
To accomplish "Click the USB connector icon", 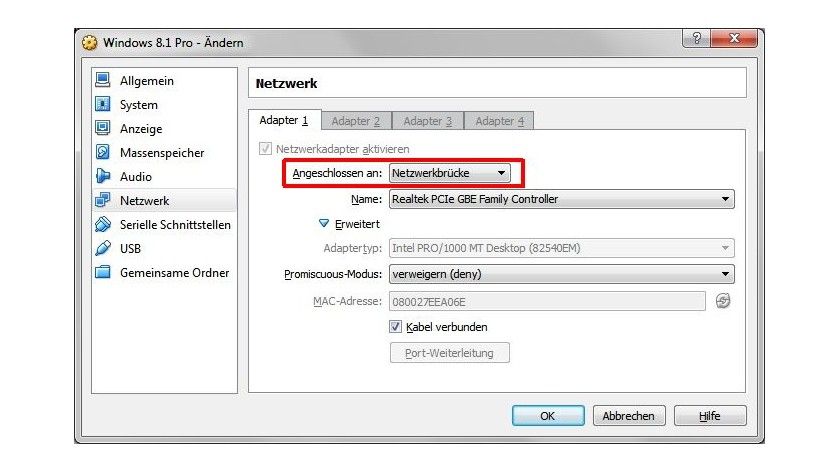I will 102,248.
